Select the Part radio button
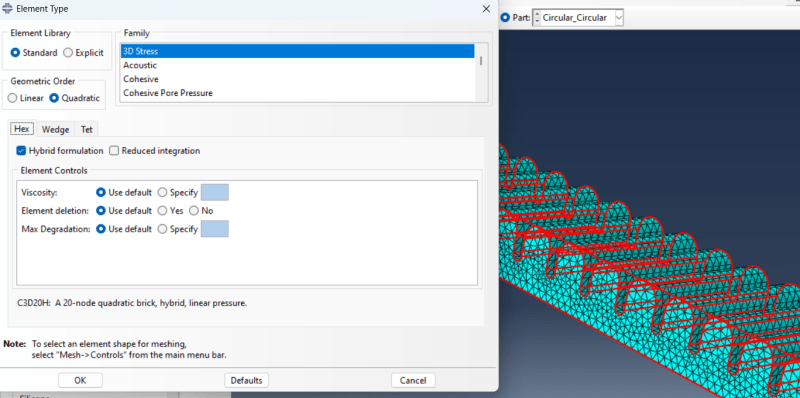Viewport: 800px width, 398px height. coord(505,17)
